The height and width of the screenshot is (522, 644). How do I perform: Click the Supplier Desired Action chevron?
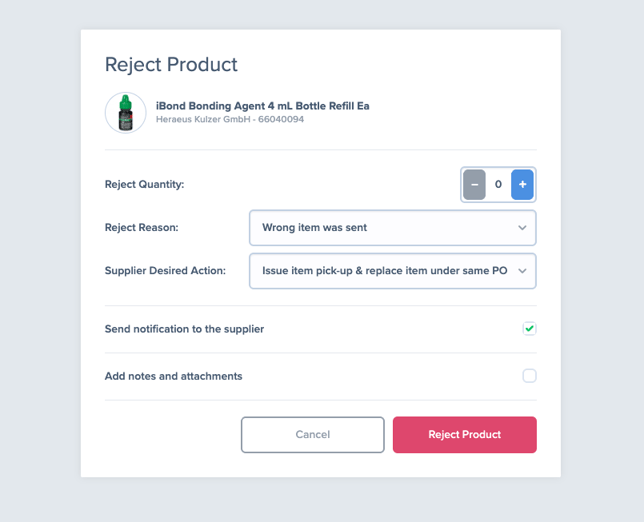click(522, 271)
